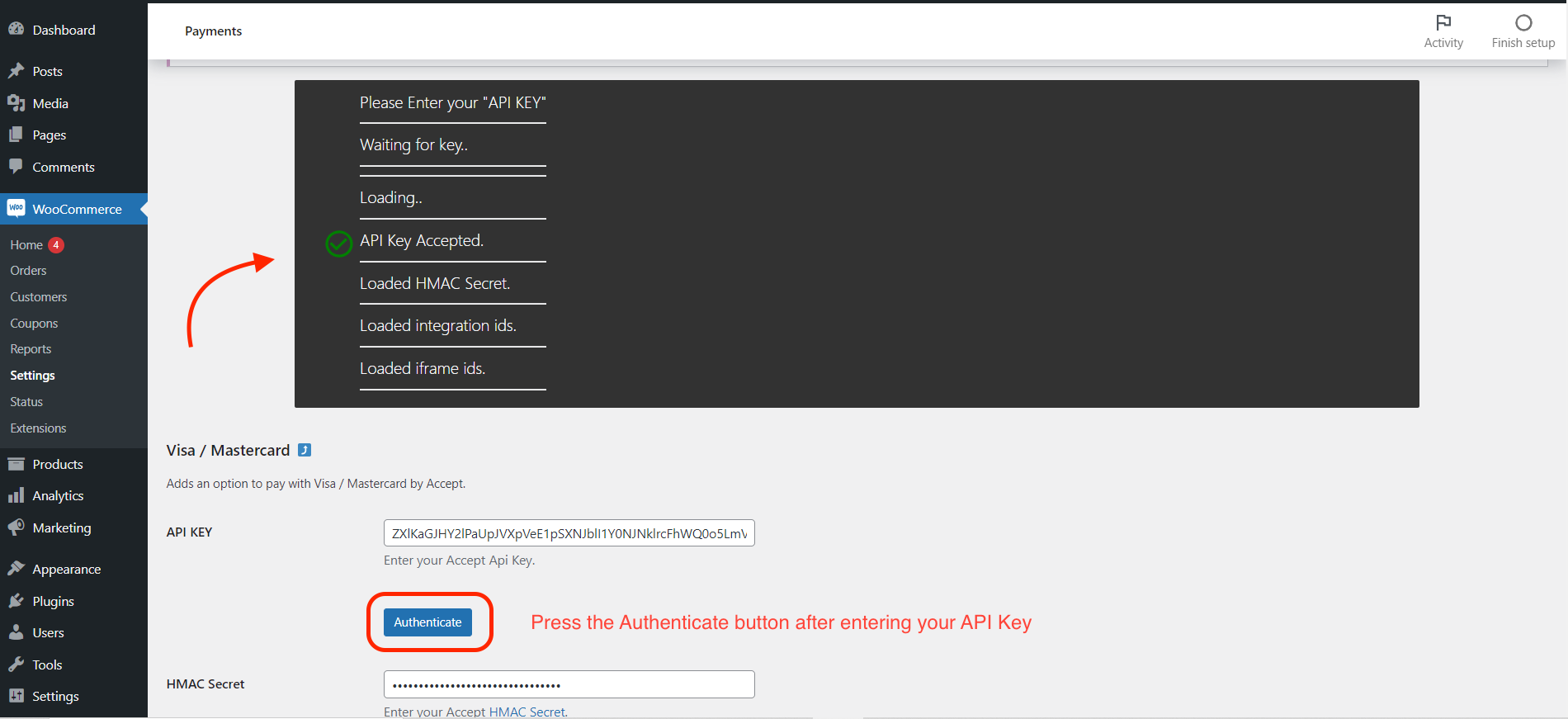This screenshot has width=1568, height=719.
Task: Click 'Loading..' line in console
Action: [391, 198]
